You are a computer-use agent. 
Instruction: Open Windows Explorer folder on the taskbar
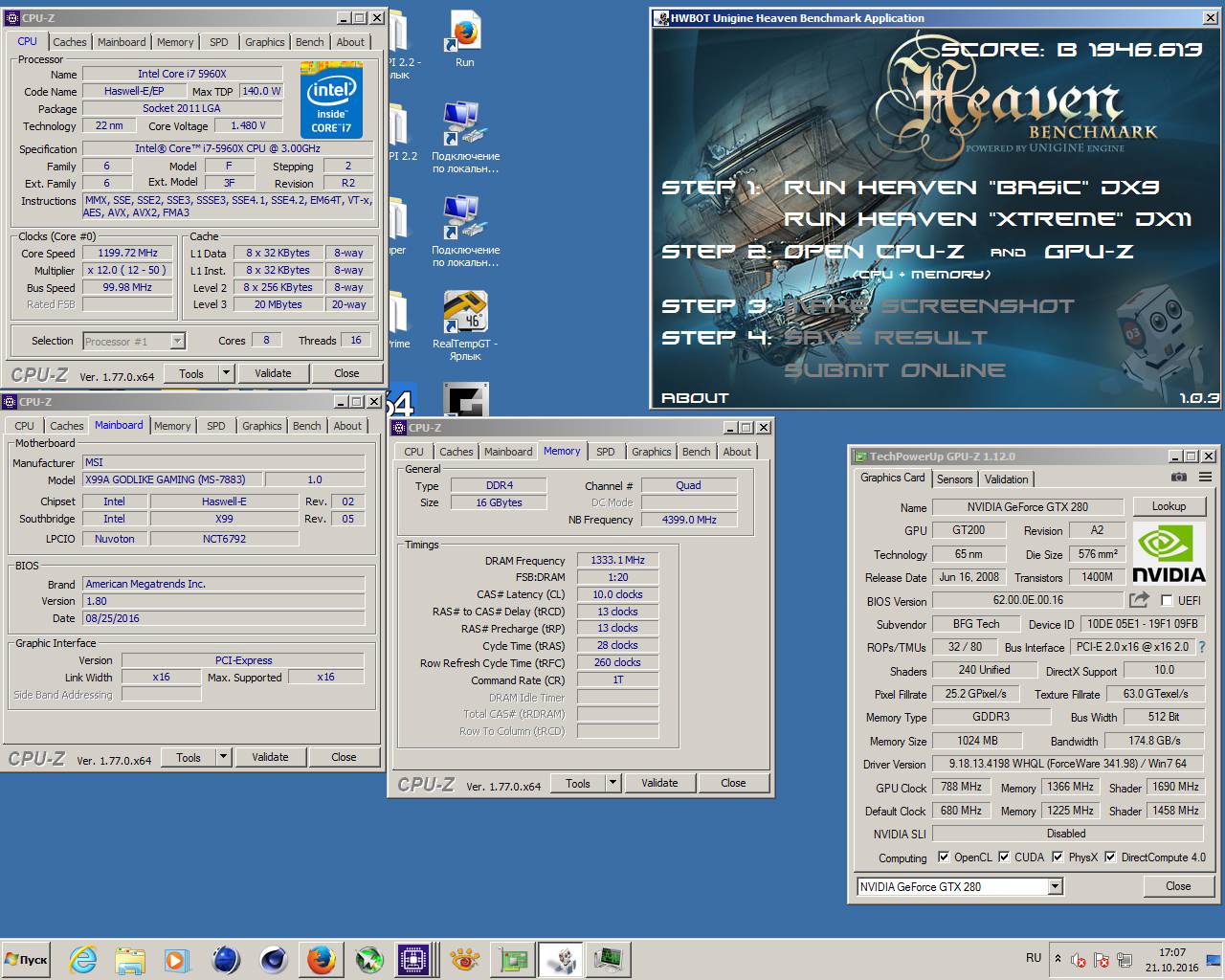click(x=129, y=959)
